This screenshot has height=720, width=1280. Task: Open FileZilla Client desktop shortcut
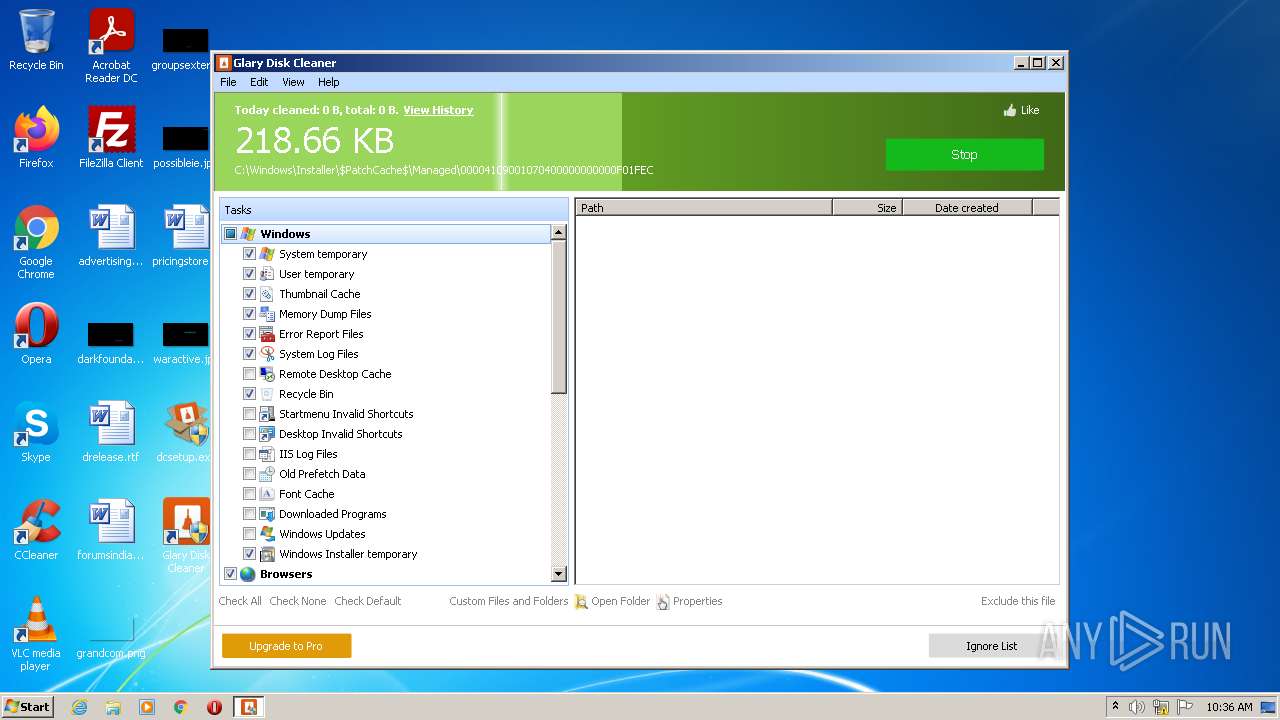point(111,137)
